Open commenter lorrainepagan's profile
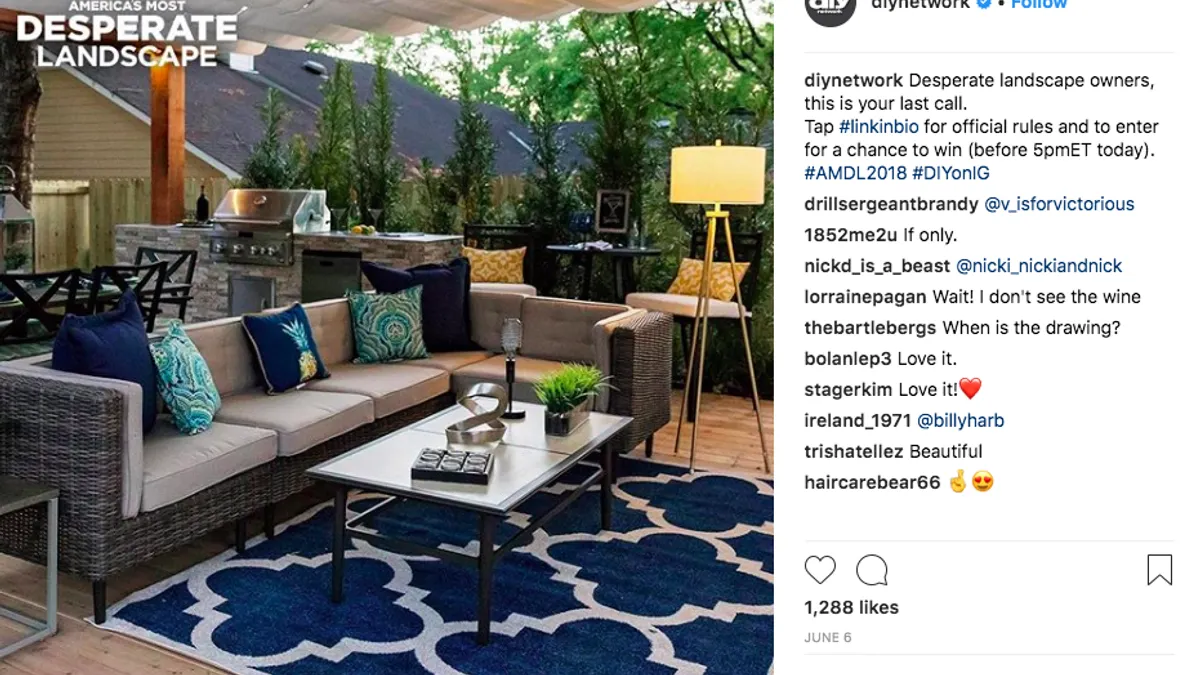 click(865, 297)
